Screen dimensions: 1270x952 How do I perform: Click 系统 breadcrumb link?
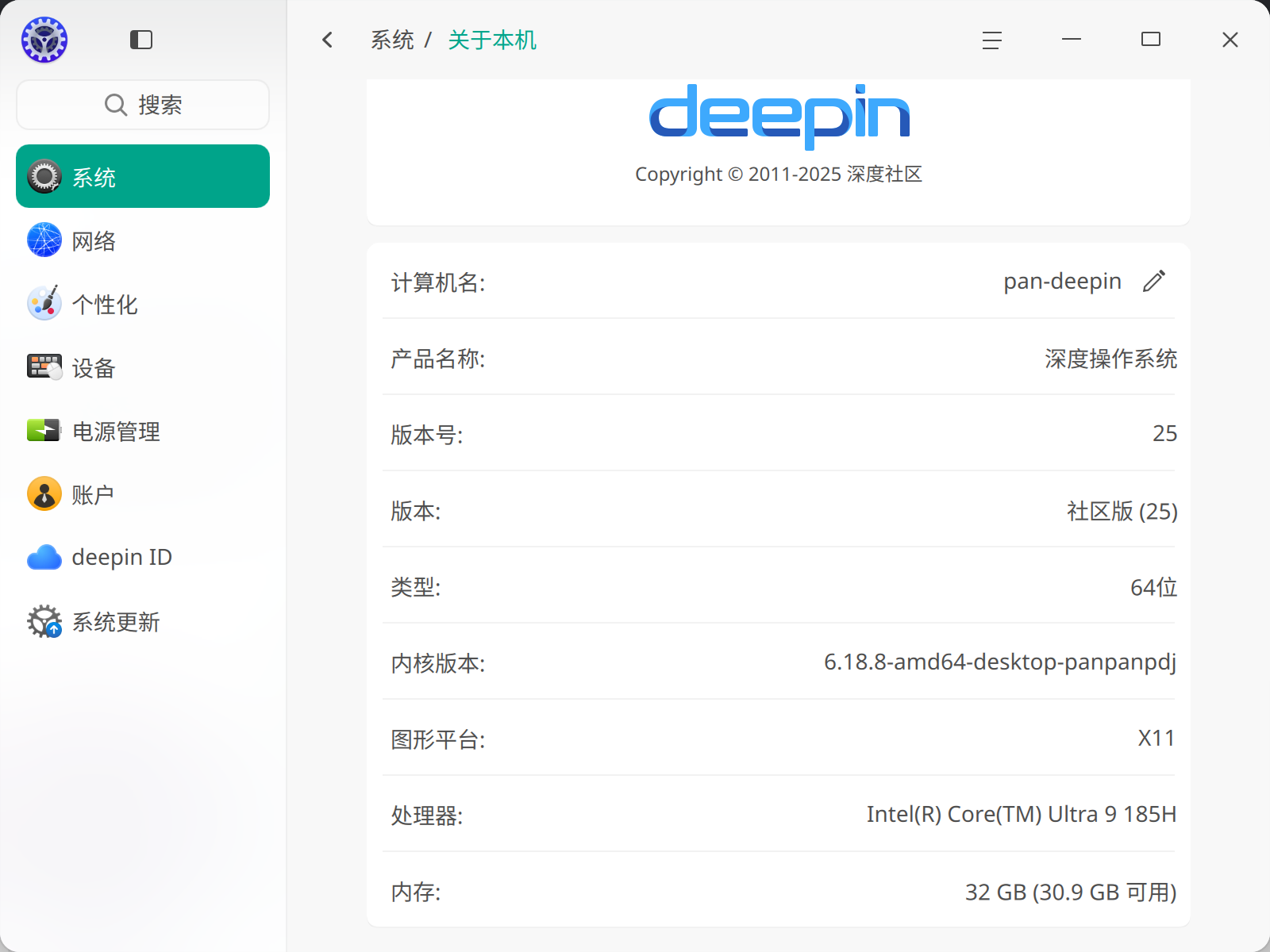[392, 40]
